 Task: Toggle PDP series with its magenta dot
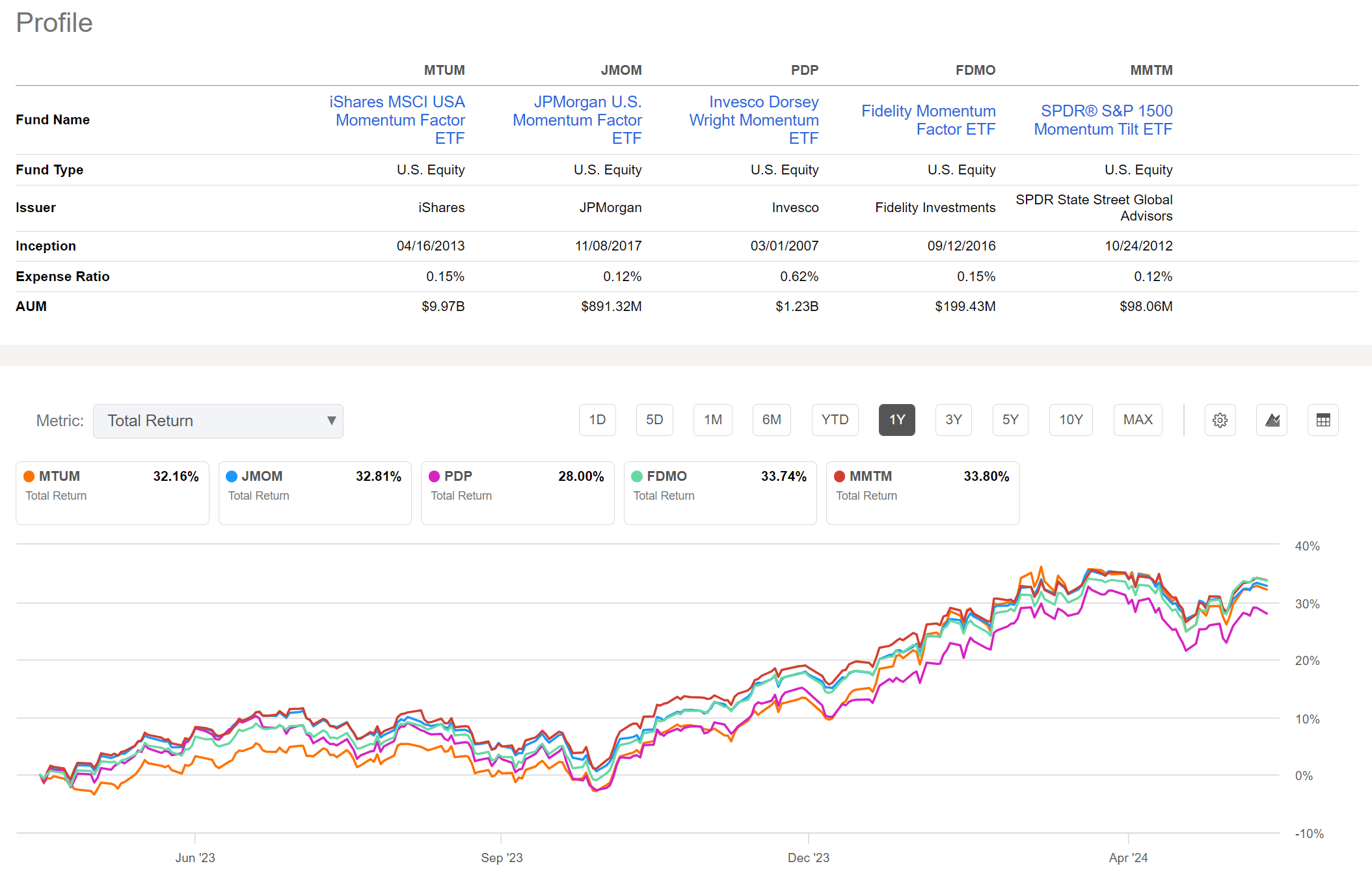click(x=434, y=476)
